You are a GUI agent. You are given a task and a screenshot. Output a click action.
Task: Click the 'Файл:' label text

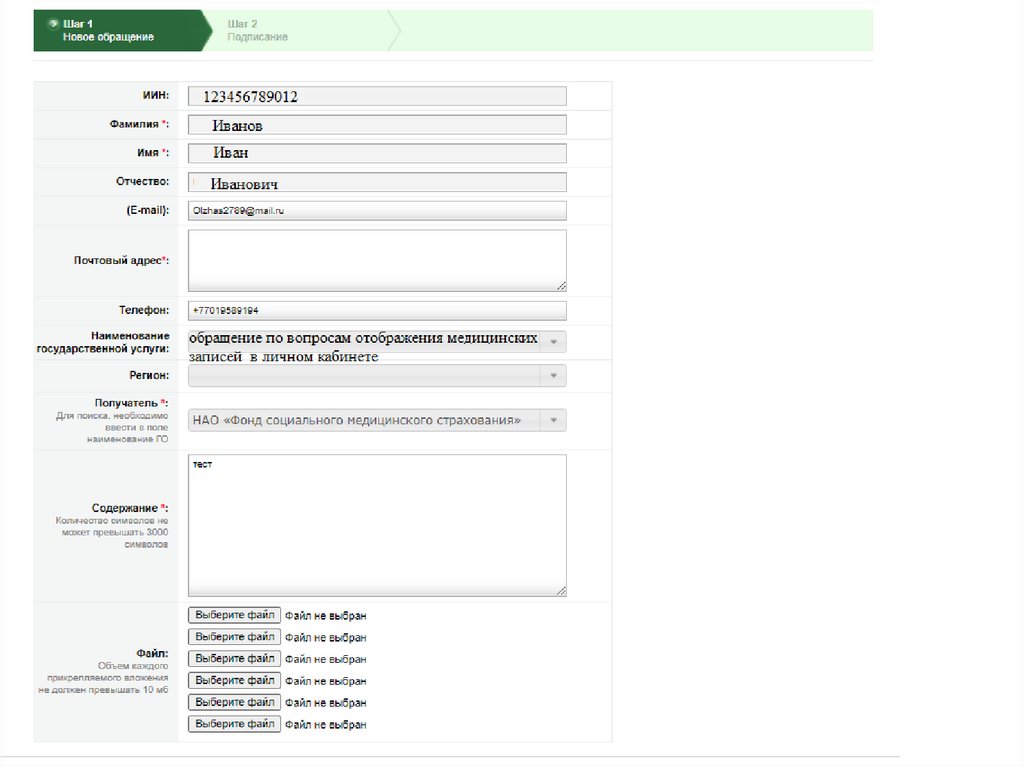pos(152,653)
